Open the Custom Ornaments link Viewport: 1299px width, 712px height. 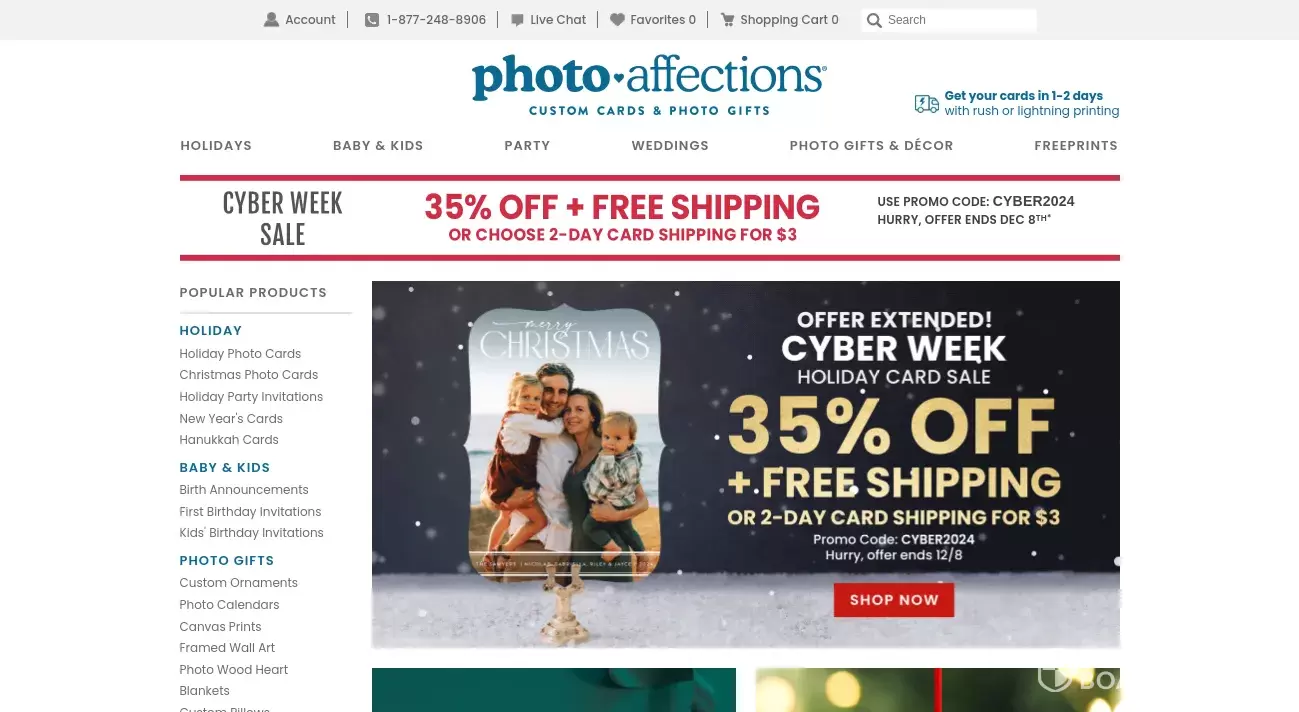pos(239,583)
